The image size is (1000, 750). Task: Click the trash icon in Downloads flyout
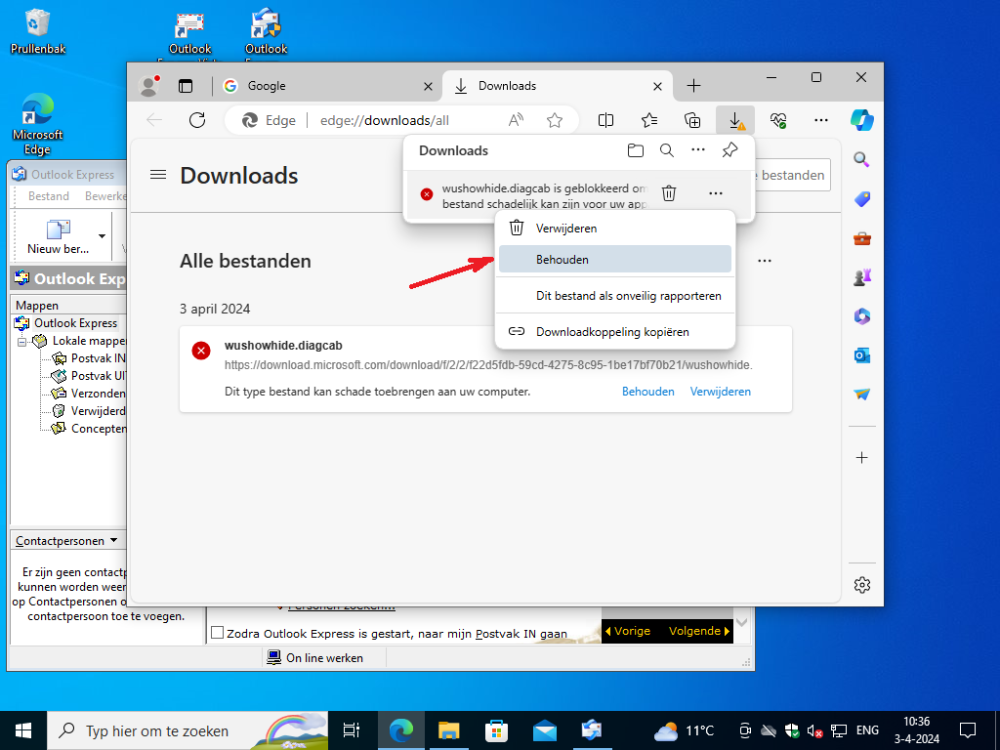(x=670, y=193)
